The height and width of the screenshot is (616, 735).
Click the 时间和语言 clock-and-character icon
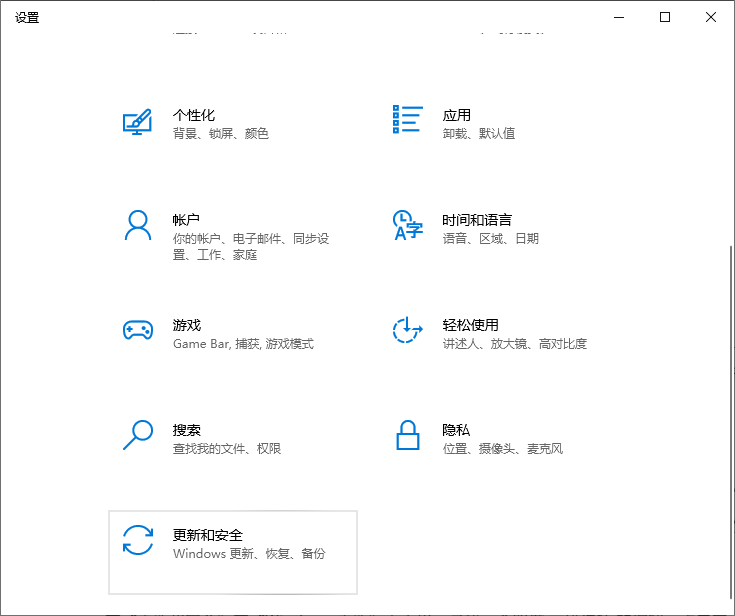(408, 225)
